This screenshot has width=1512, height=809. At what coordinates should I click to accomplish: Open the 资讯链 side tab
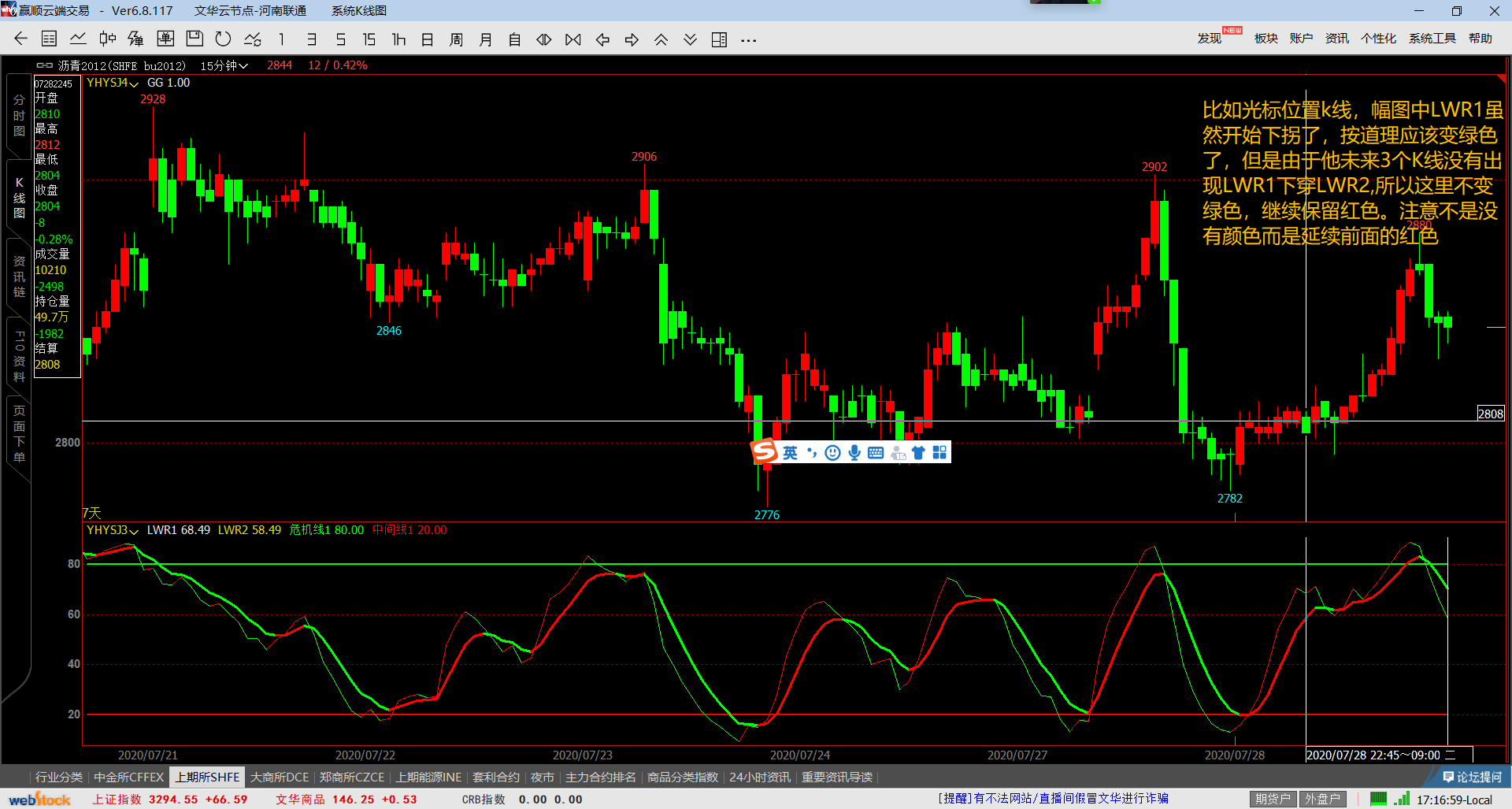tap(19, 276)
